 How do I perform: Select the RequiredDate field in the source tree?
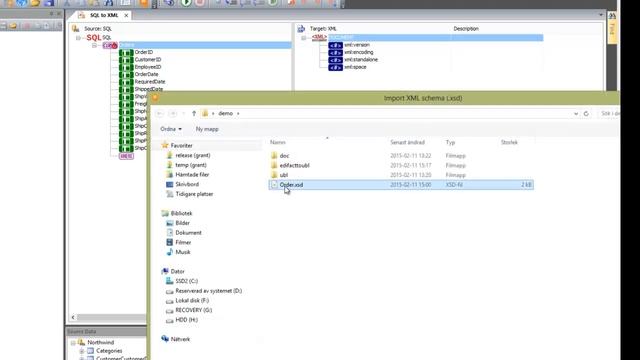[x=150, y=82]
